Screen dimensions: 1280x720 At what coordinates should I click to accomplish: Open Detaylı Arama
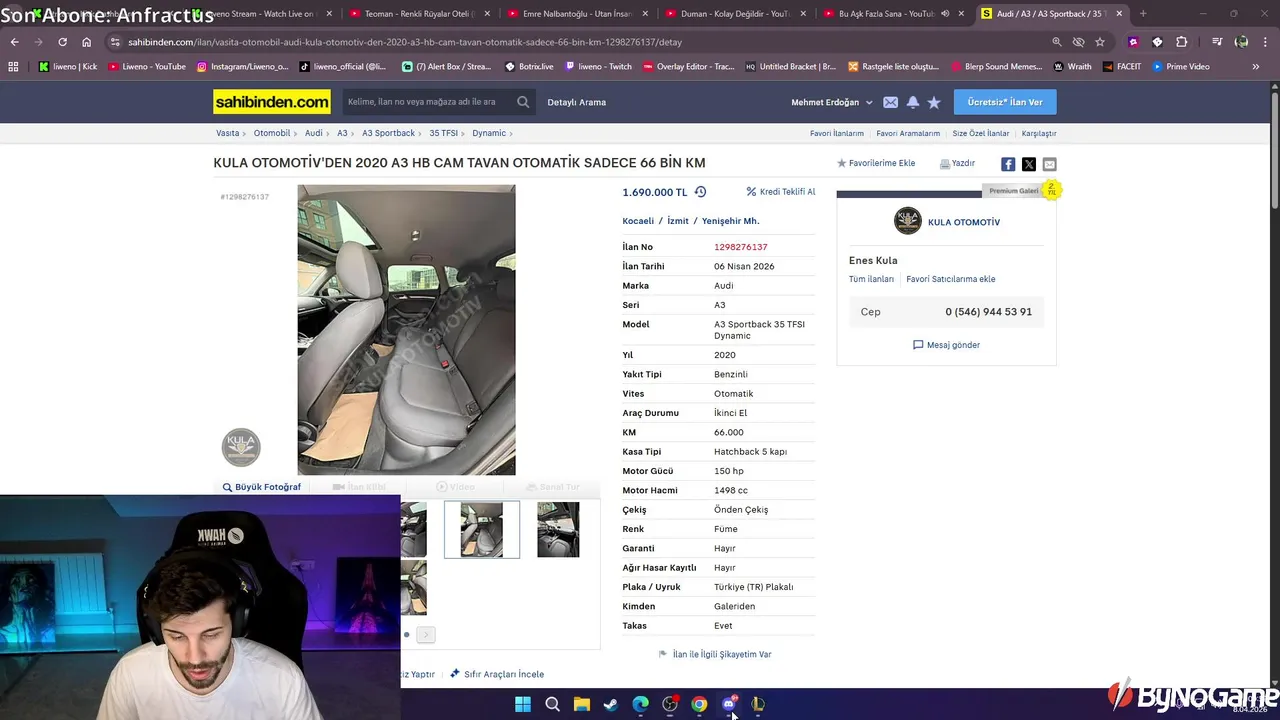tap(576, 102)
